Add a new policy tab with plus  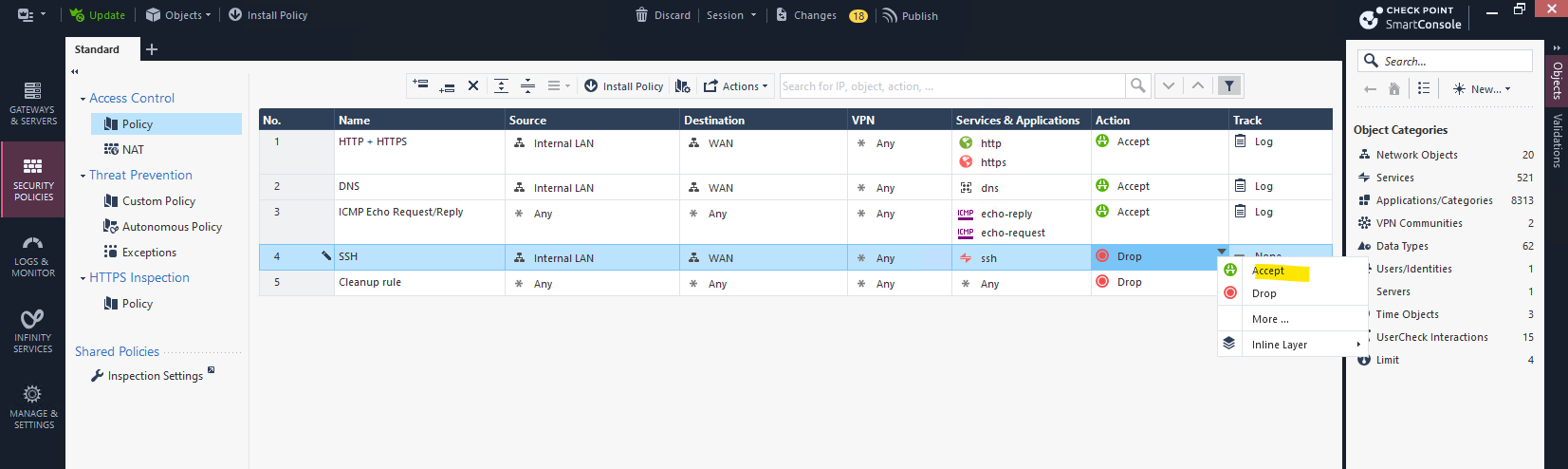point(152,49)
